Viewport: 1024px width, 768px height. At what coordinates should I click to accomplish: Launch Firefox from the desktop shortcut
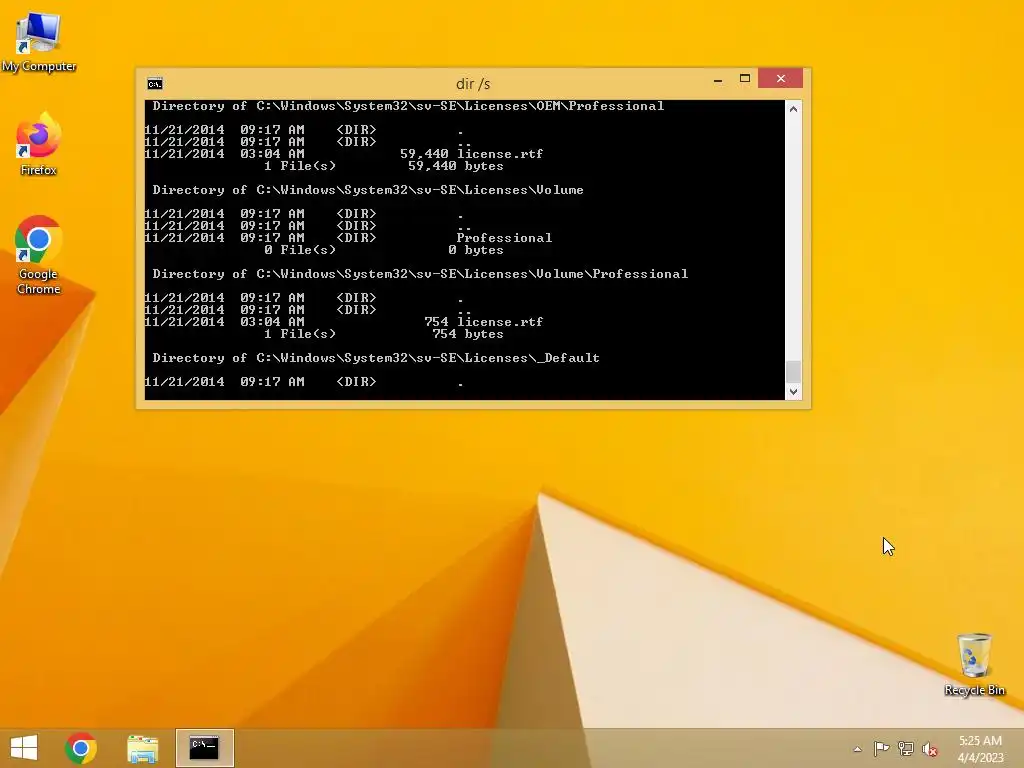click(39, 144)
